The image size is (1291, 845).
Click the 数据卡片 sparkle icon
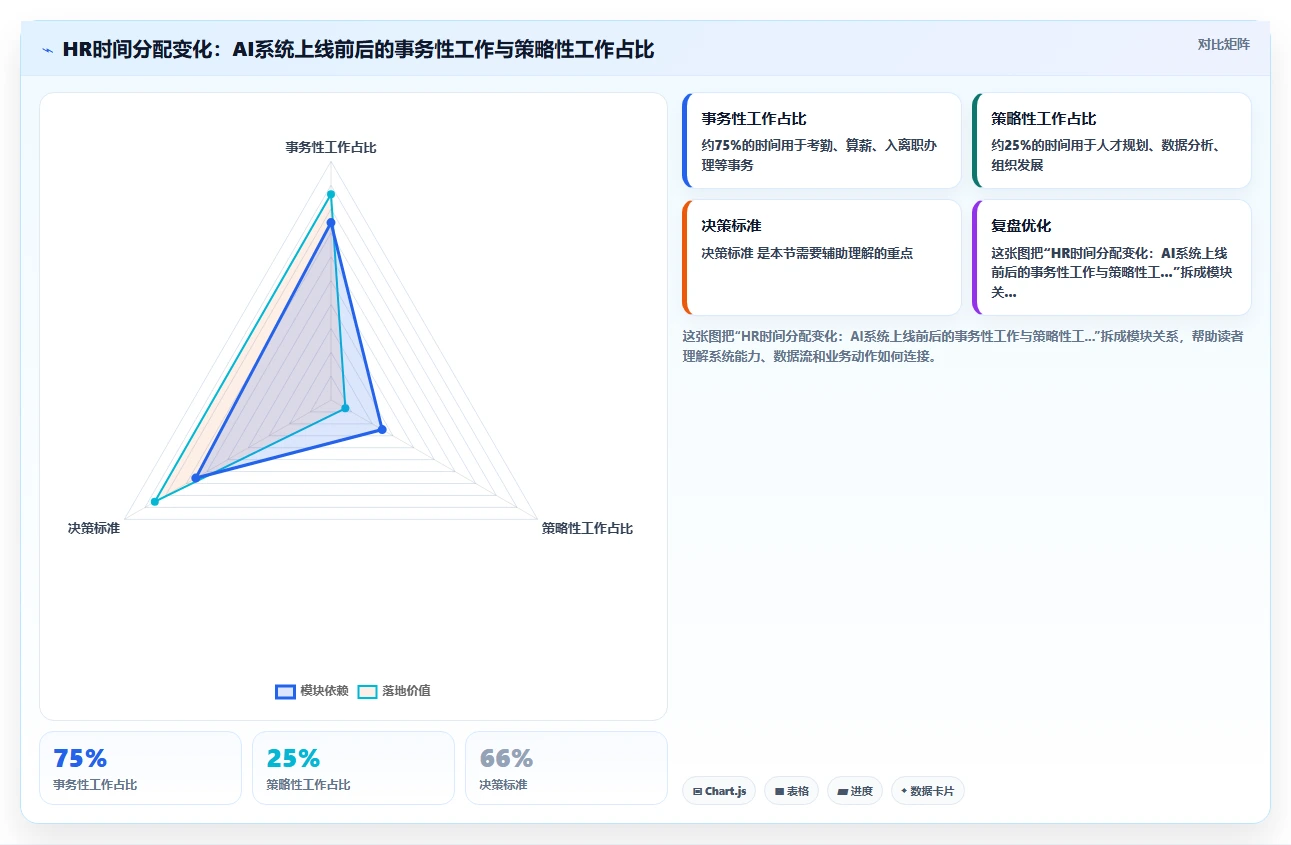coord(904,791)
